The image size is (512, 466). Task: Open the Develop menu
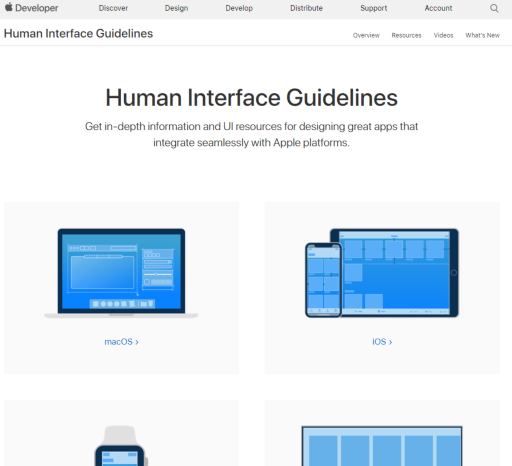coord(239,8)
